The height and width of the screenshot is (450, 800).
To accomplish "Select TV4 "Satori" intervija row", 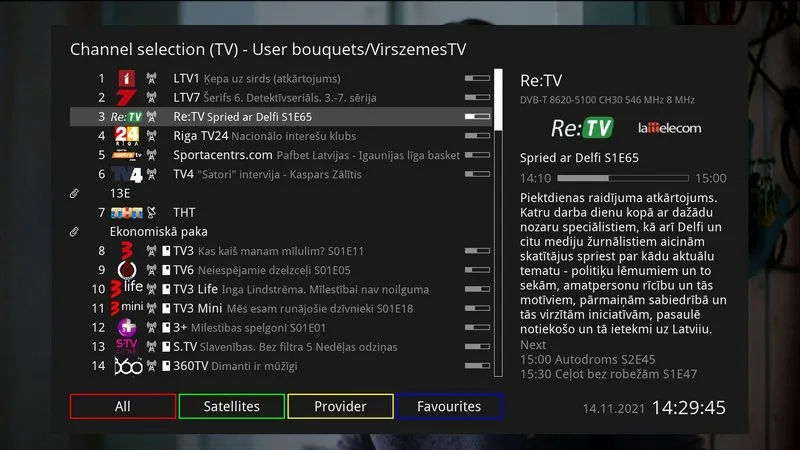I will point(281,174).
